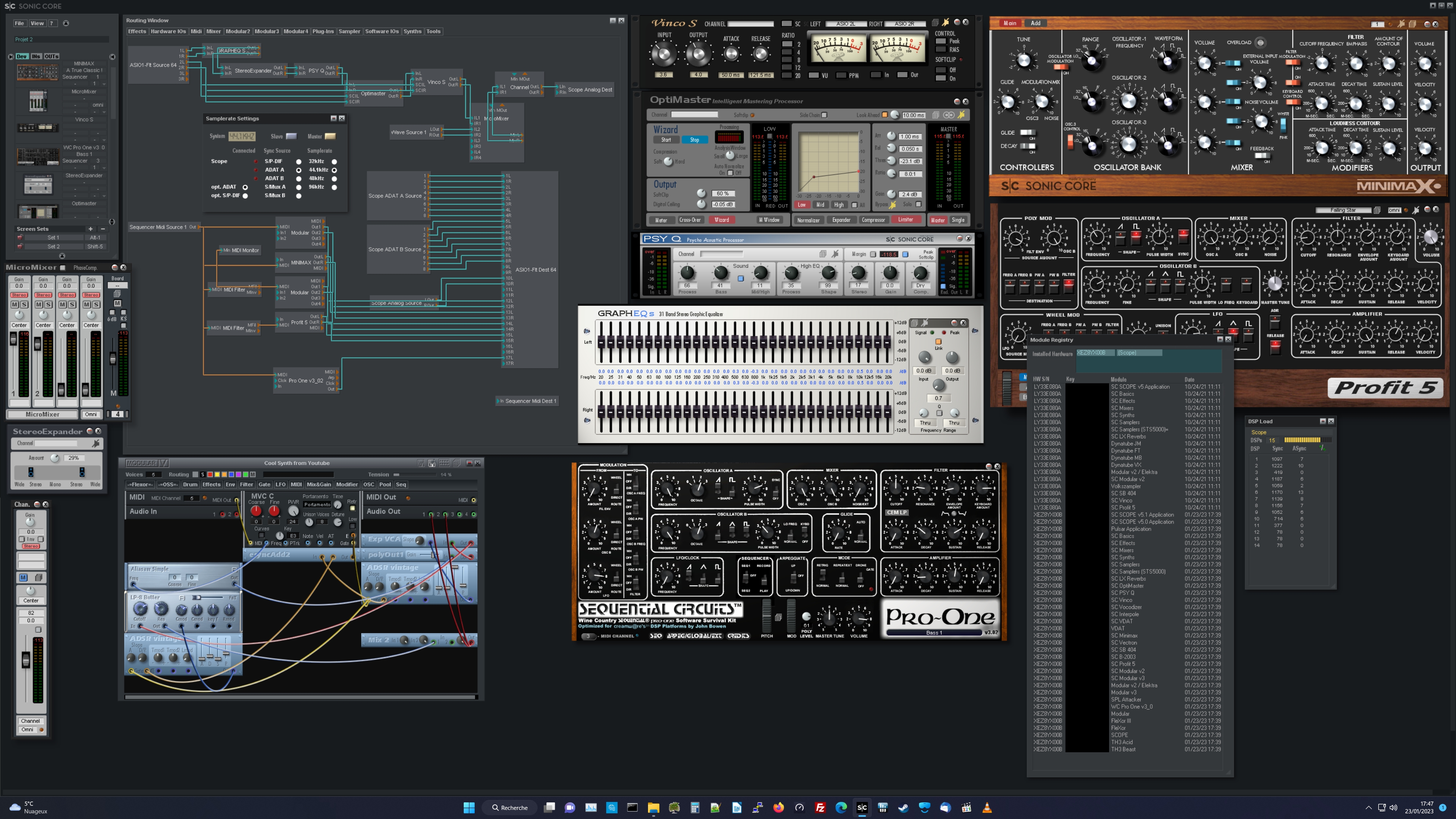This screenshot has width=1456, height=819.
Task: Open the Vinco S RIGHT input ASIO 2R selector
Action: (x=904, y=24)
